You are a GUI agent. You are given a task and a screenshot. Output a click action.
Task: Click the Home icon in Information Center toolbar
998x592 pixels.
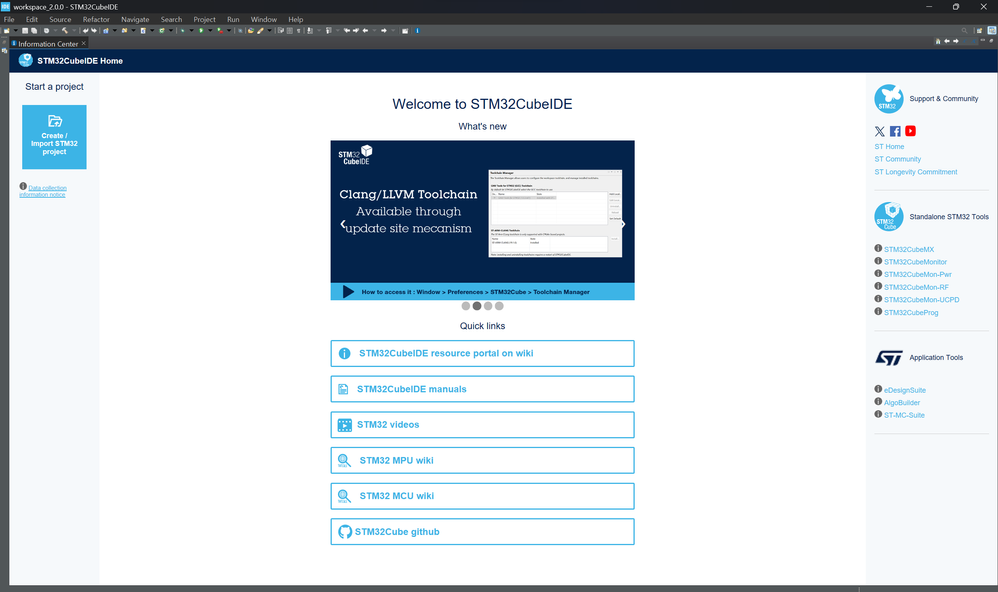[x=938, y=41]
